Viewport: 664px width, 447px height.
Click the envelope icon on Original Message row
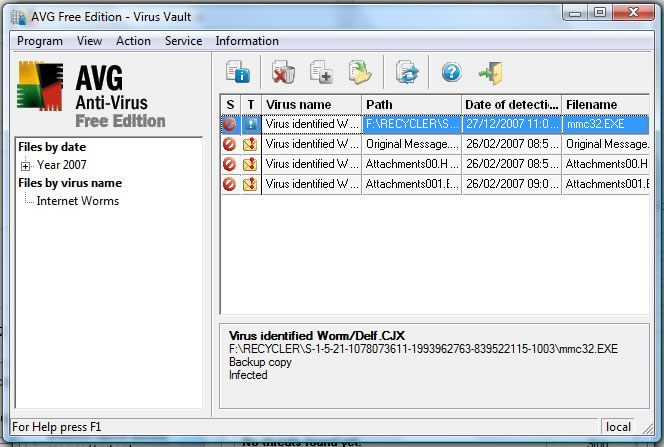250,144
